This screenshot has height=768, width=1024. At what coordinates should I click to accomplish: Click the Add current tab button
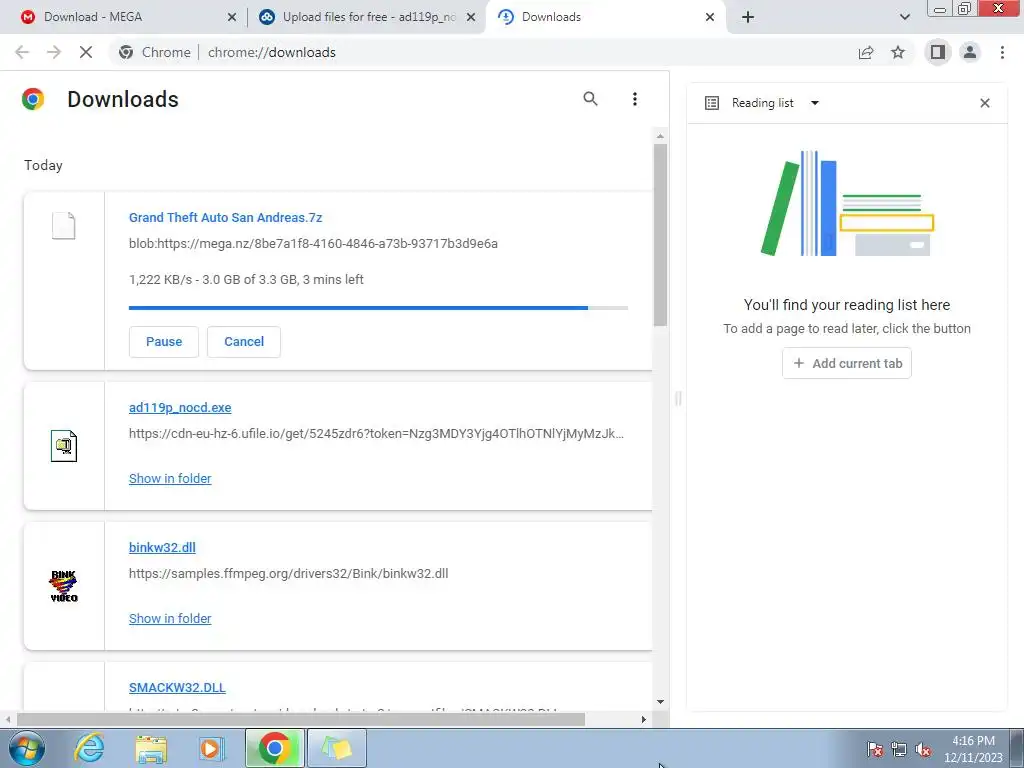pos(846,363)
